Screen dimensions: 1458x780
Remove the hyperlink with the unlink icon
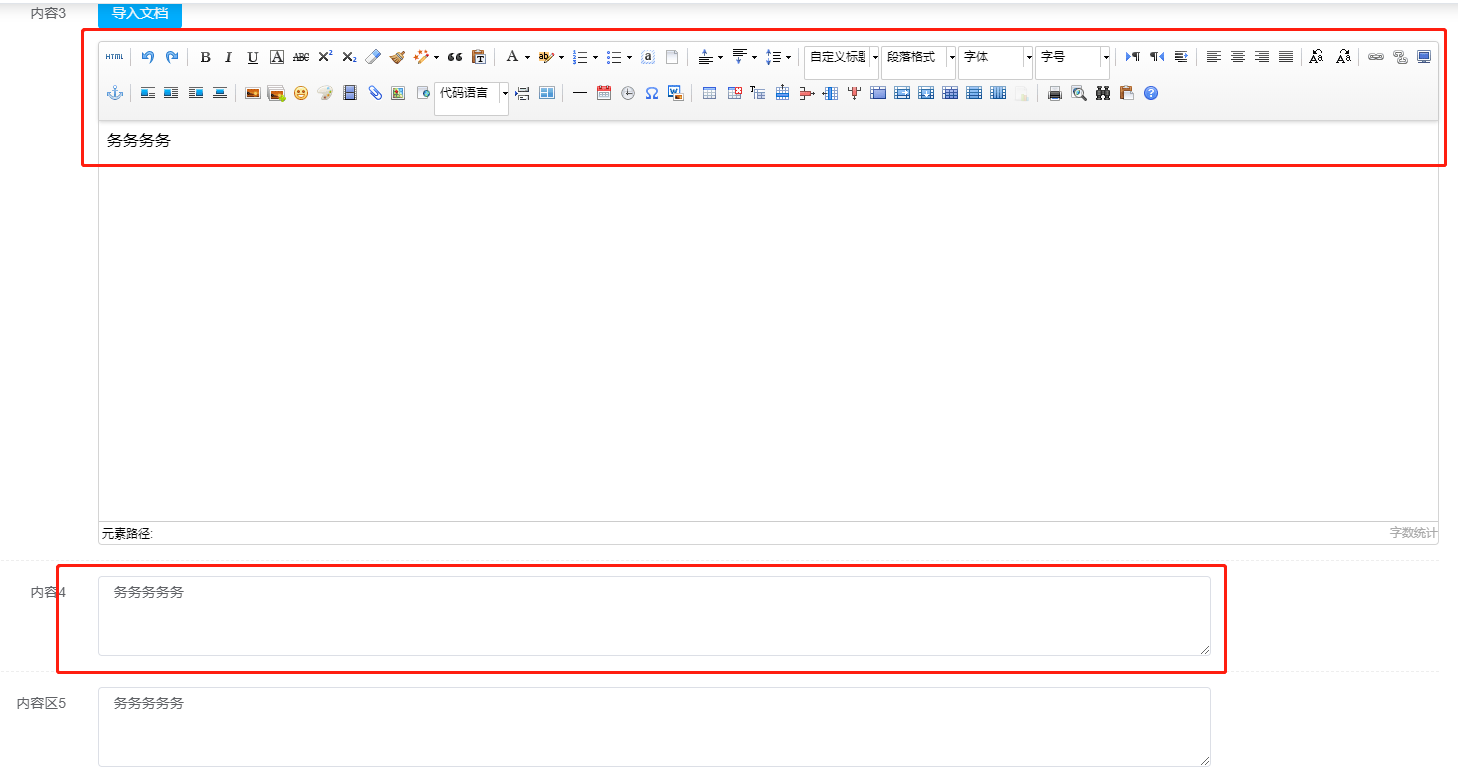point(1400,57)
